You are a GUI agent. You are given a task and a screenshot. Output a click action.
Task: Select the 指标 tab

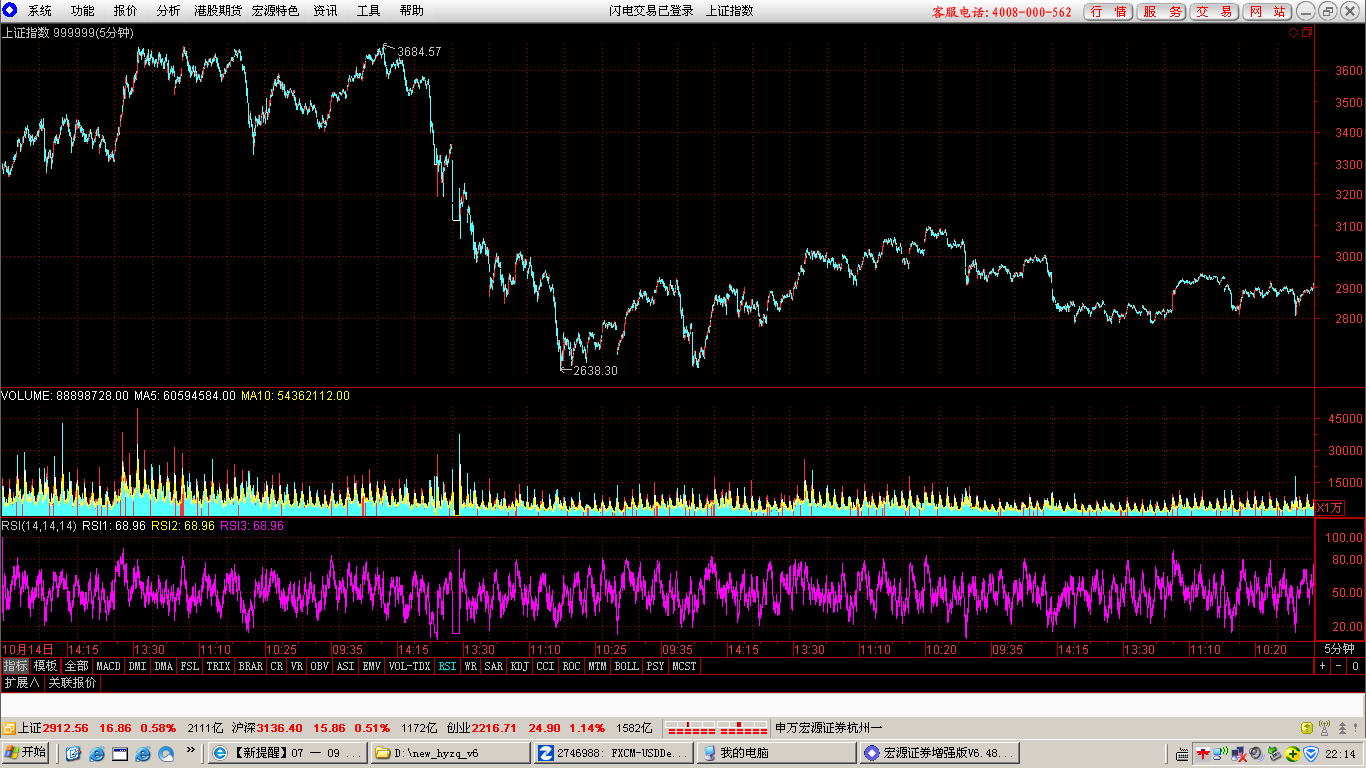tap(16, 666)
